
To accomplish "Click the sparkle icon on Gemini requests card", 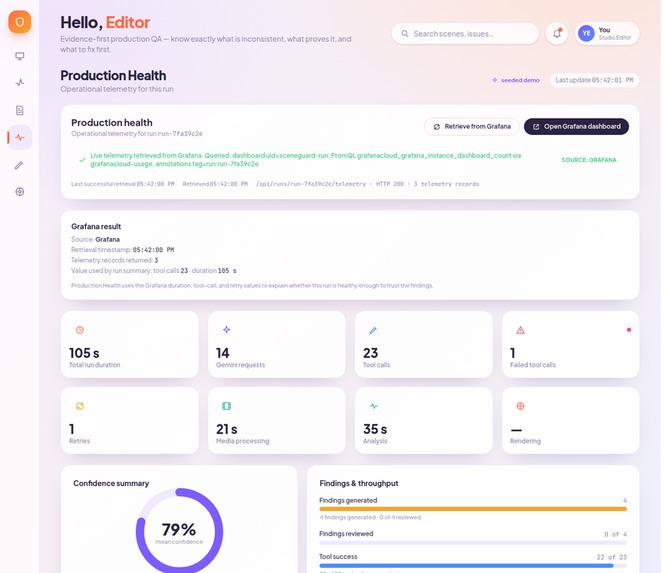I will [226, 330].
